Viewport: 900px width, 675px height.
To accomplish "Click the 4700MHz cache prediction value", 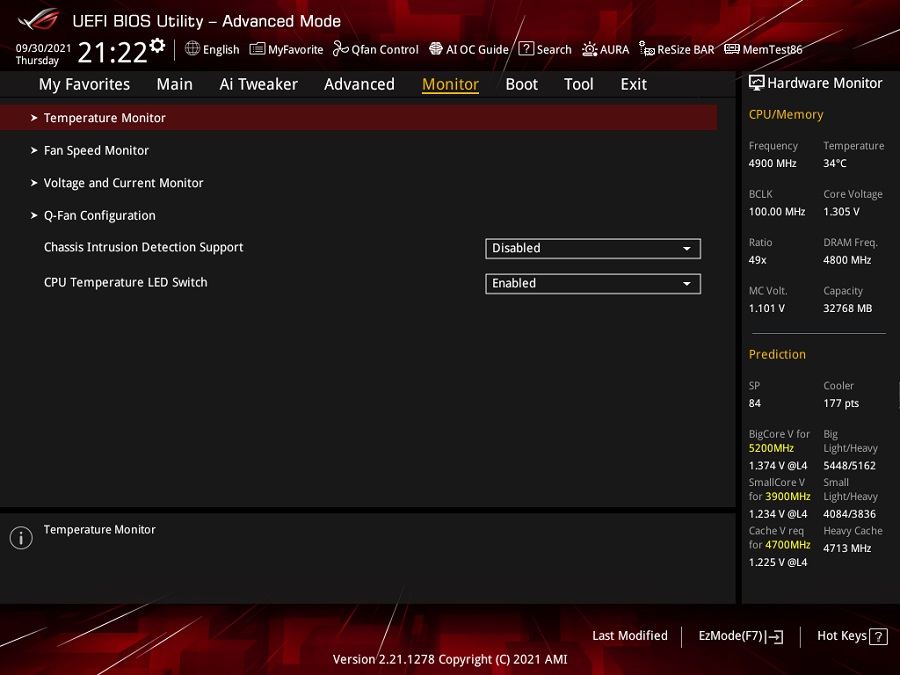I will click(788, 545).
